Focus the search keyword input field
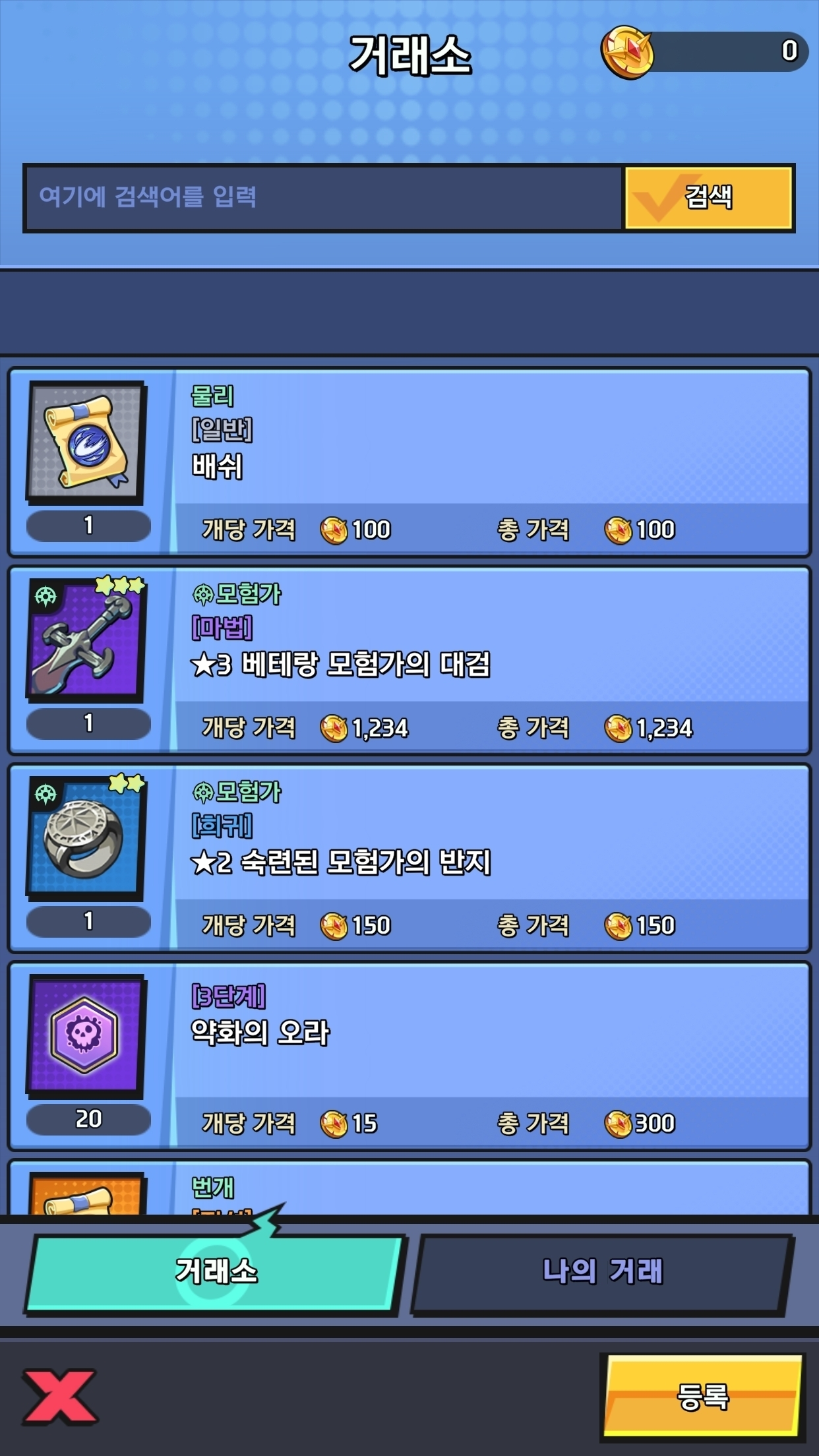 [323, 197]
